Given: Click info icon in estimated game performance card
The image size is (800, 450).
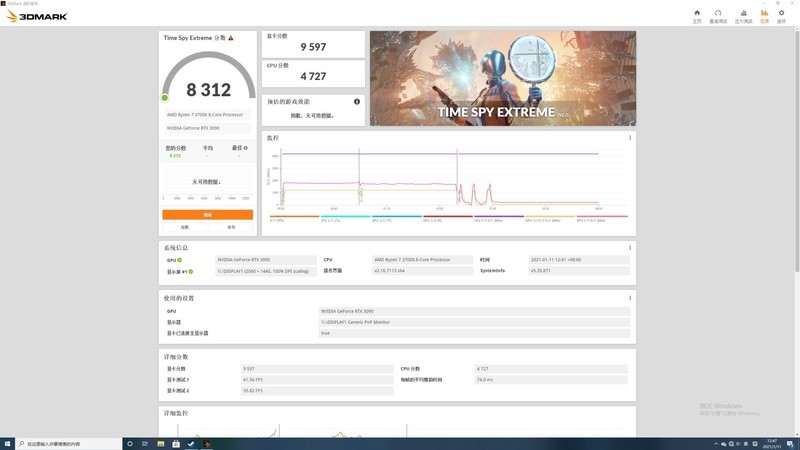Looking at the screenshot, I should (357, 102).
